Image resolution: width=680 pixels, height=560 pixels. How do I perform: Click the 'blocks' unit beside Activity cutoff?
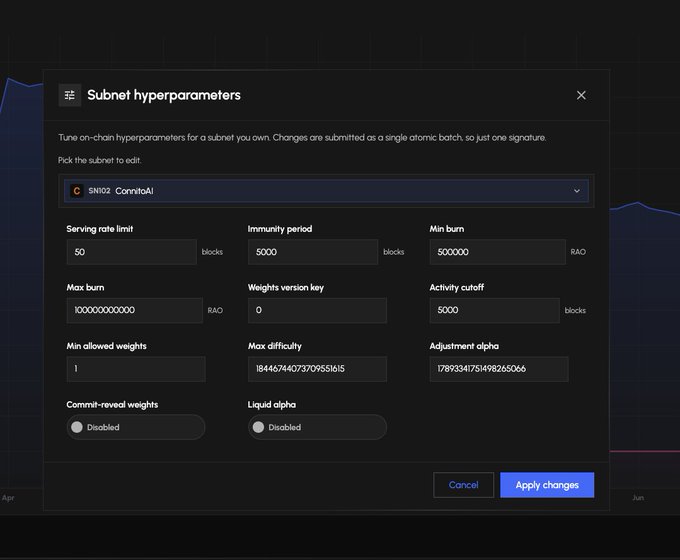click(575, 310)
